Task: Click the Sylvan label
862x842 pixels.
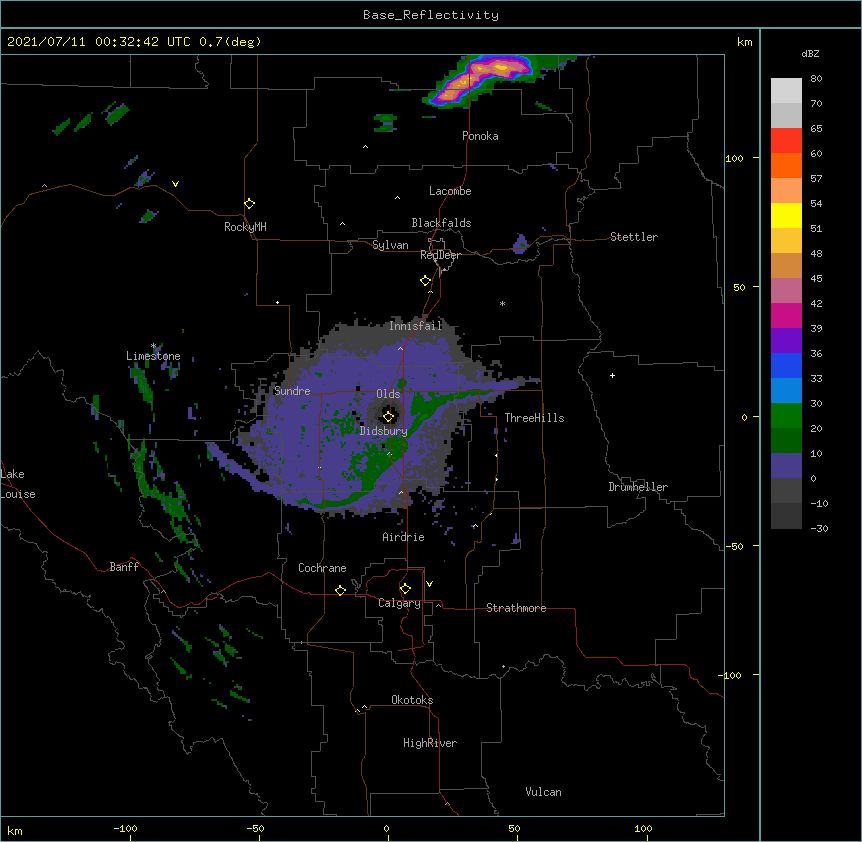Action: point(390,245)
